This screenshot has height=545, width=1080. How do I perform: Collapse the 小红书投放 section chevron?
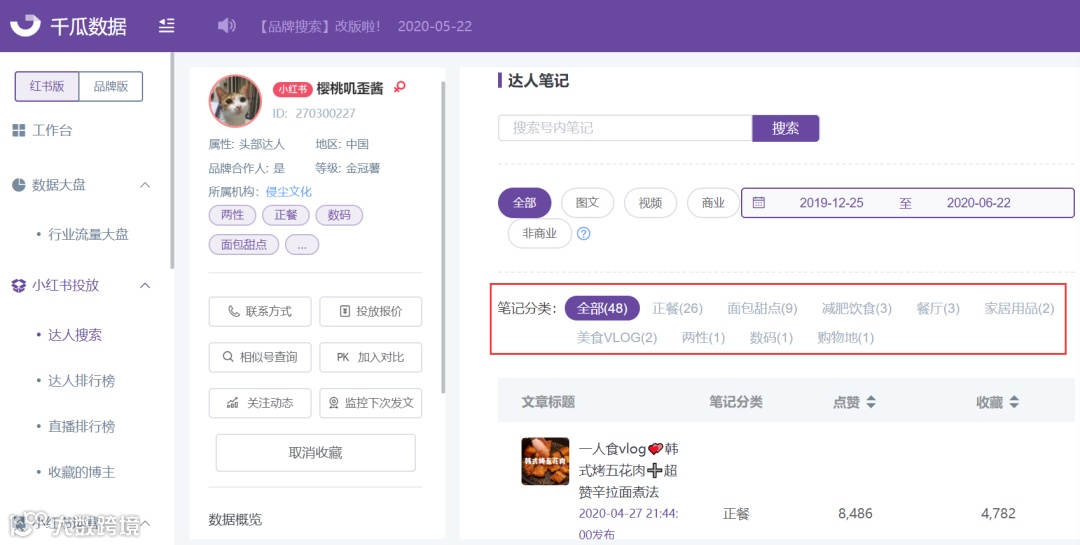[x=145, y=286]
